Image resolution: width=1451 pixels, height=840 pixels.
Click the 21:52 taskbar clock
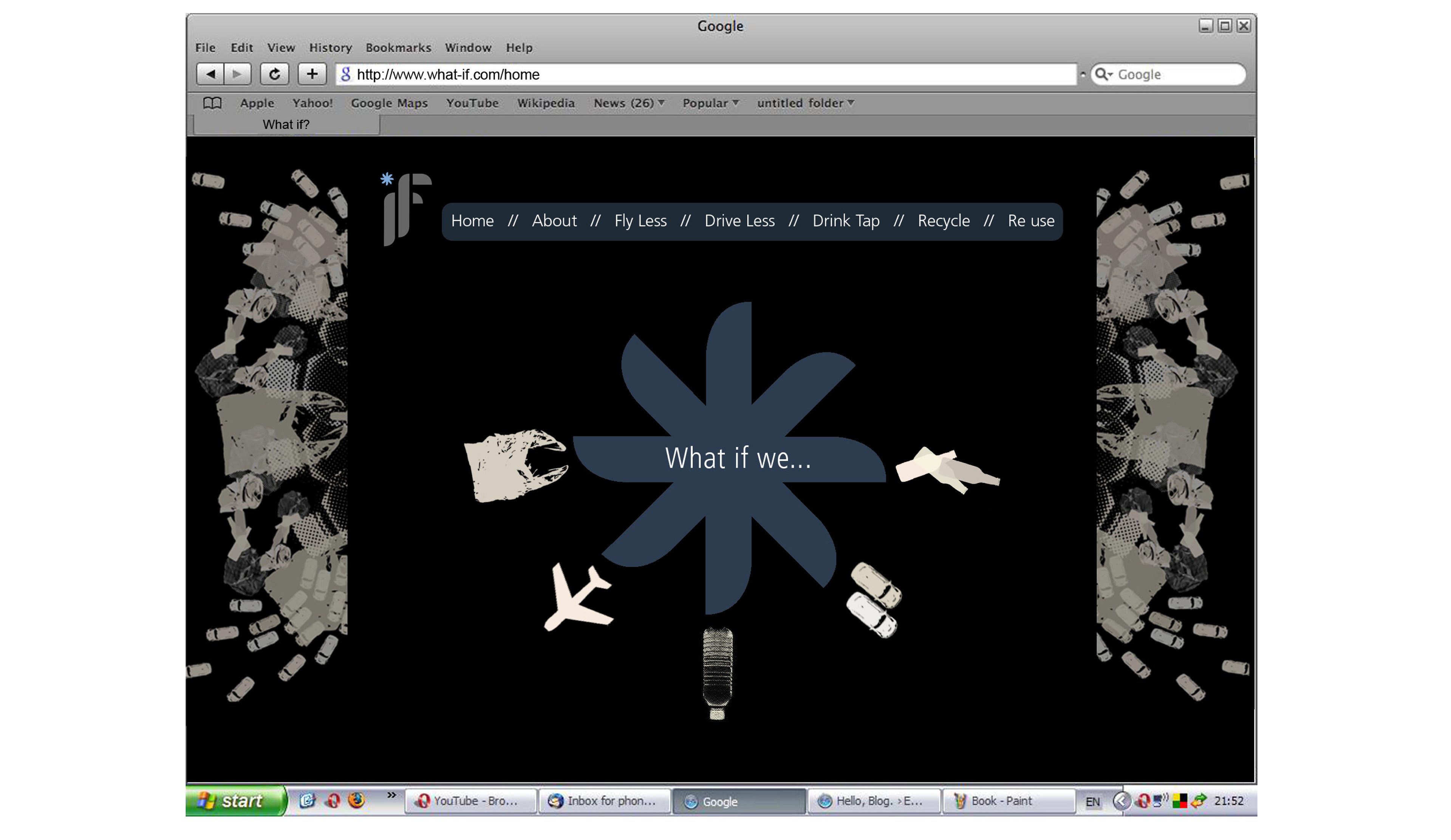point(1229,801)
